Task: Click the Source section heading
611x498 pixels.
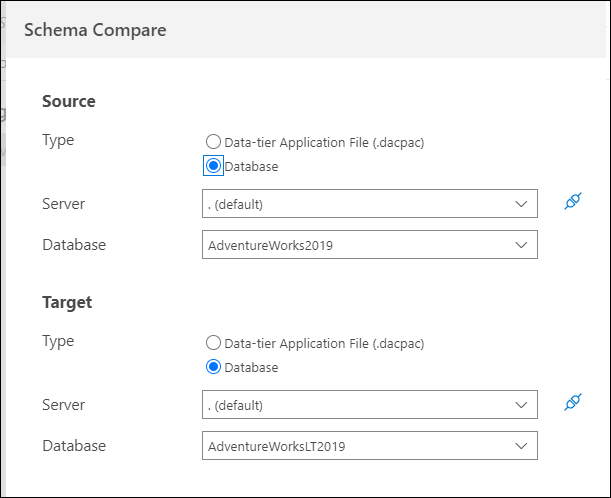Action: click(69, 101)
